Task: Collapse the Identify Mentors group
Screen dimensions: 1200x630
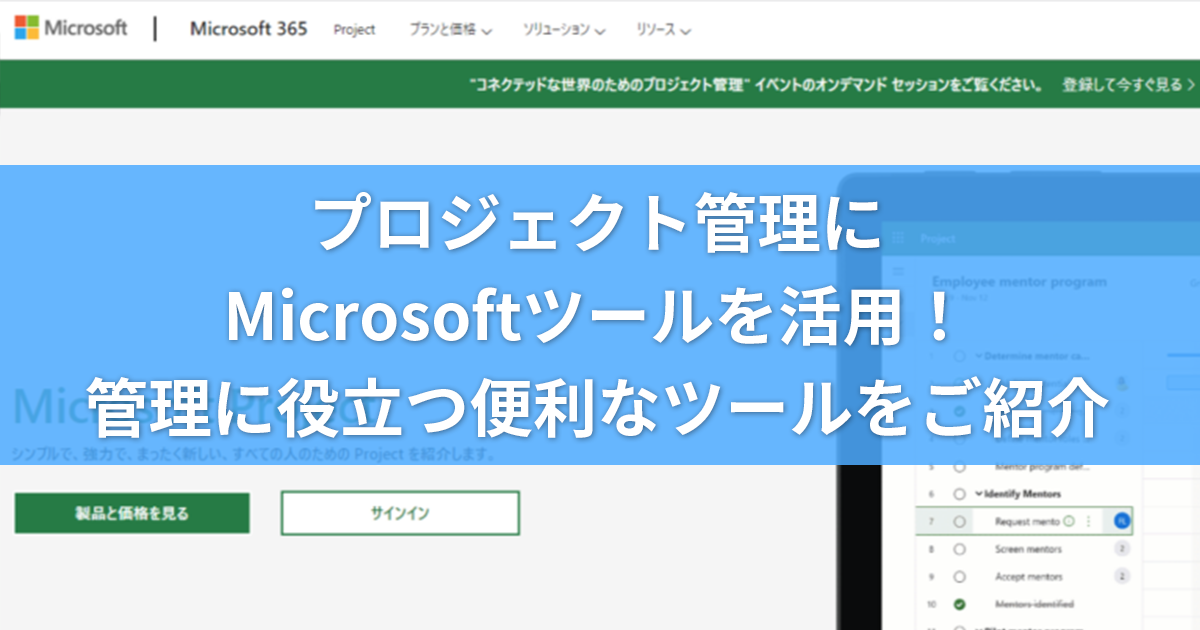Action: pos(978,494)
